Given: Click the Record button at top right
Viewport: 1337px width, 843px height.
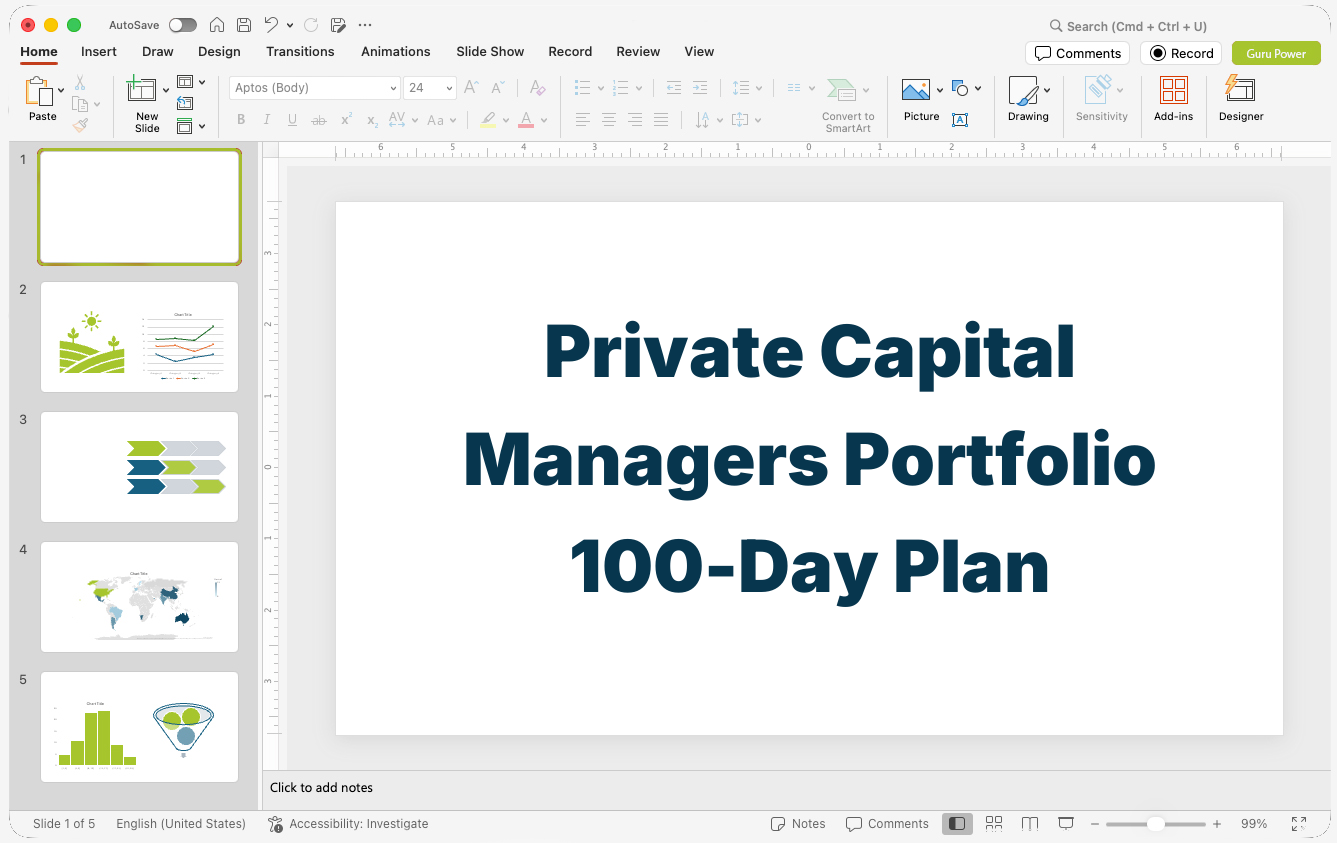Looking at the screenshot, I should 1181,53.
